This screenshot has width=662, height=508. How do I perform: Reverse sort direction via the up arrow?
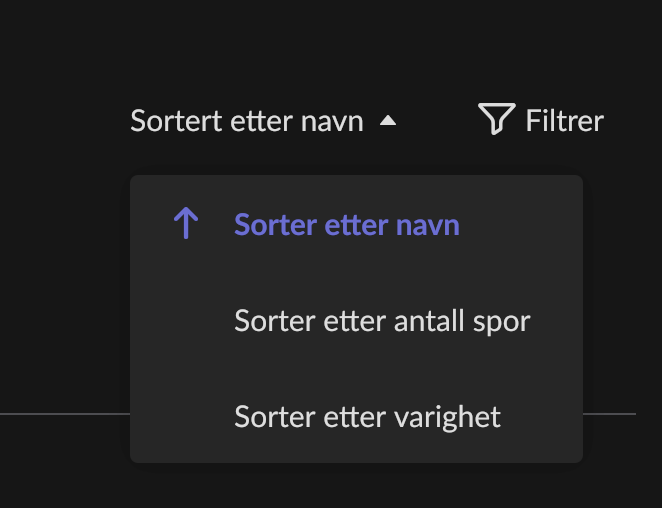pyautogui.click(x=186, y=224)
